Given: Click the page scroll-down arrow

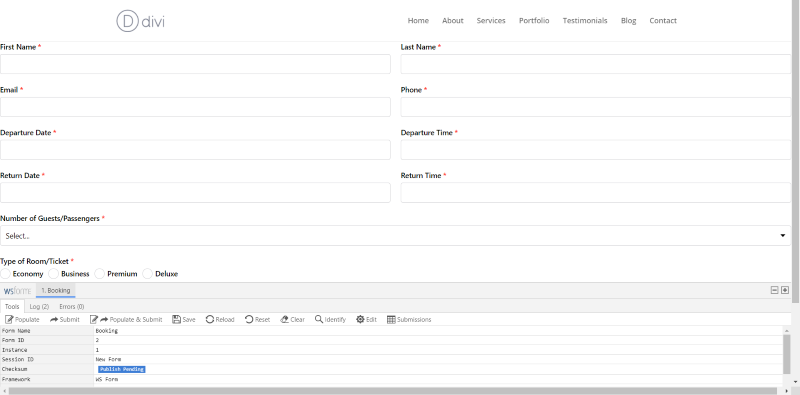Looking at the screenshot, I should 795,381.
